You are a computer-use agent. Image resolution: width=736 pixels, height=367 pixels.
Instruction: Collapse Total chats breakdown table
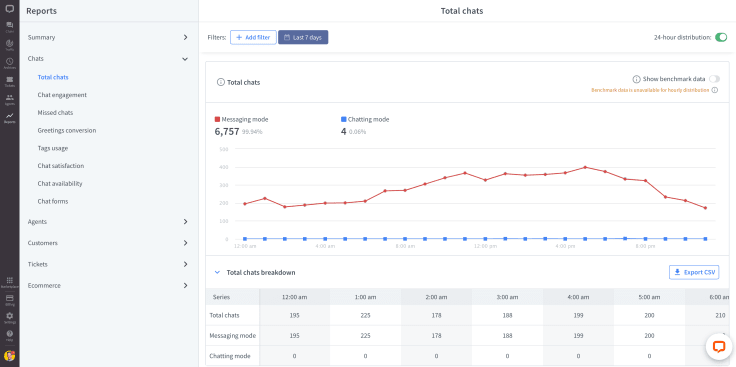217,272
